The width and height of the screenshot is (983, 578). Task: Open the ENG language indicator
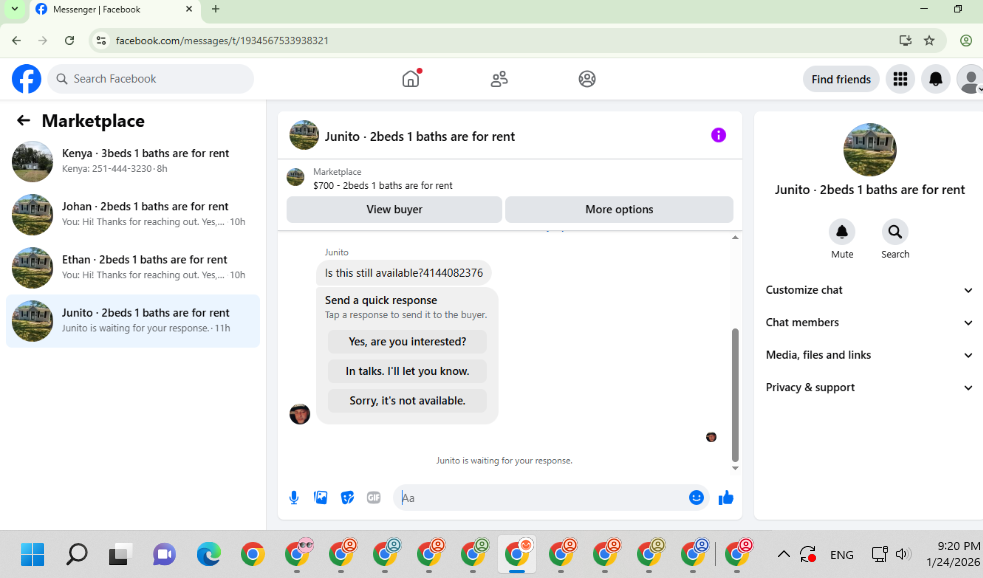[841, 555]
